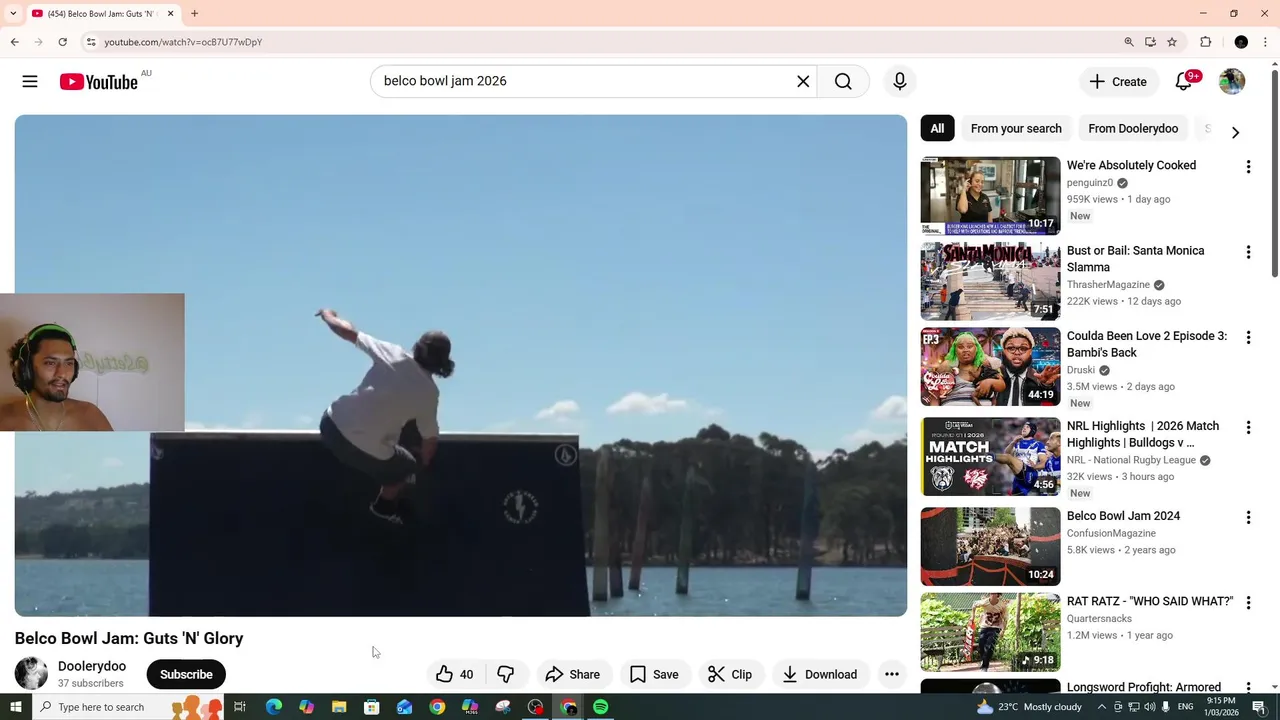Open options for NRL Highlights video

(x=1248, y=428)
